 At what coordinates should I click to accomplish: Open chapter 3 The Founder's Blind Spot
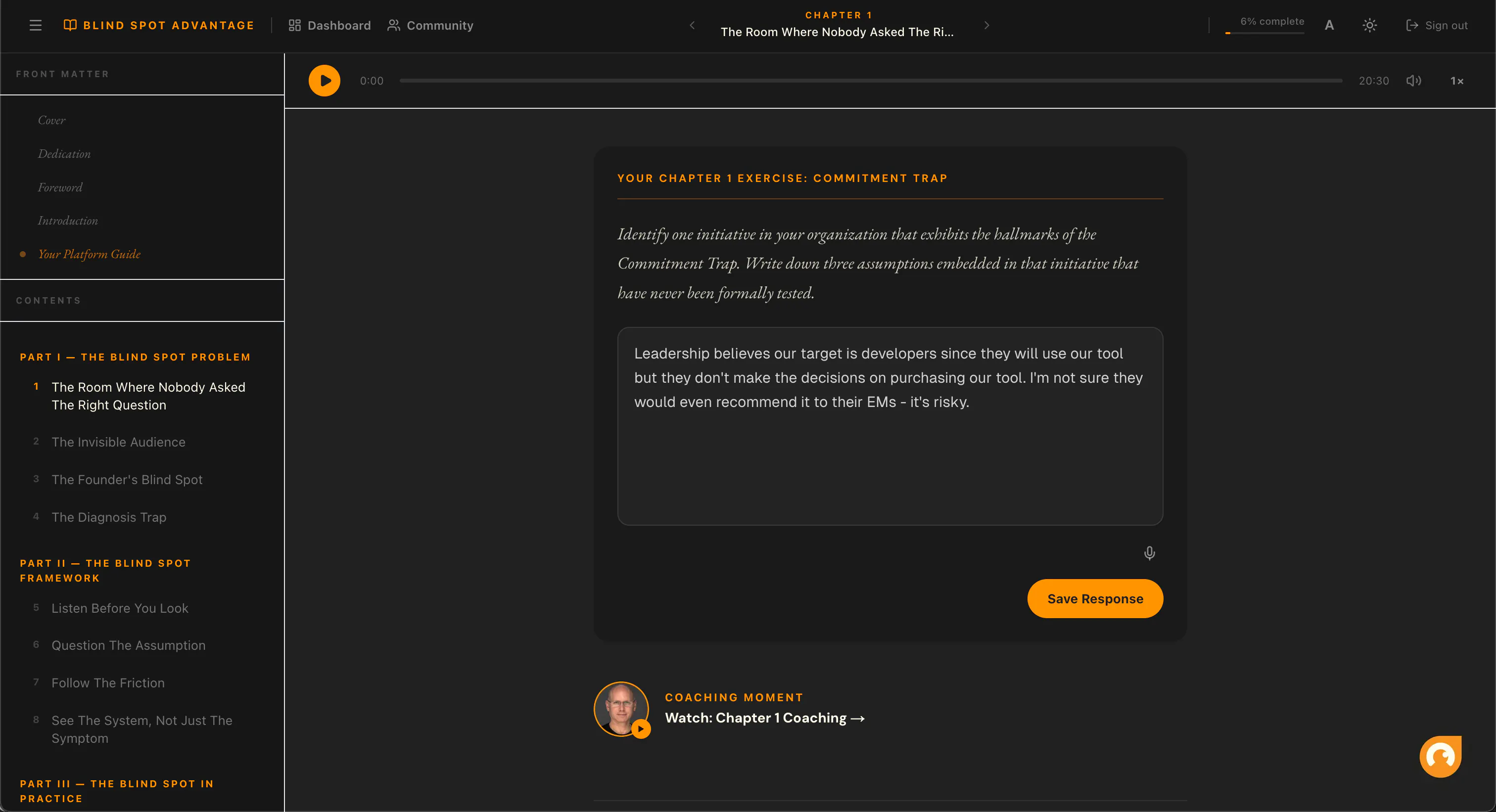click(x=127, y=479)
